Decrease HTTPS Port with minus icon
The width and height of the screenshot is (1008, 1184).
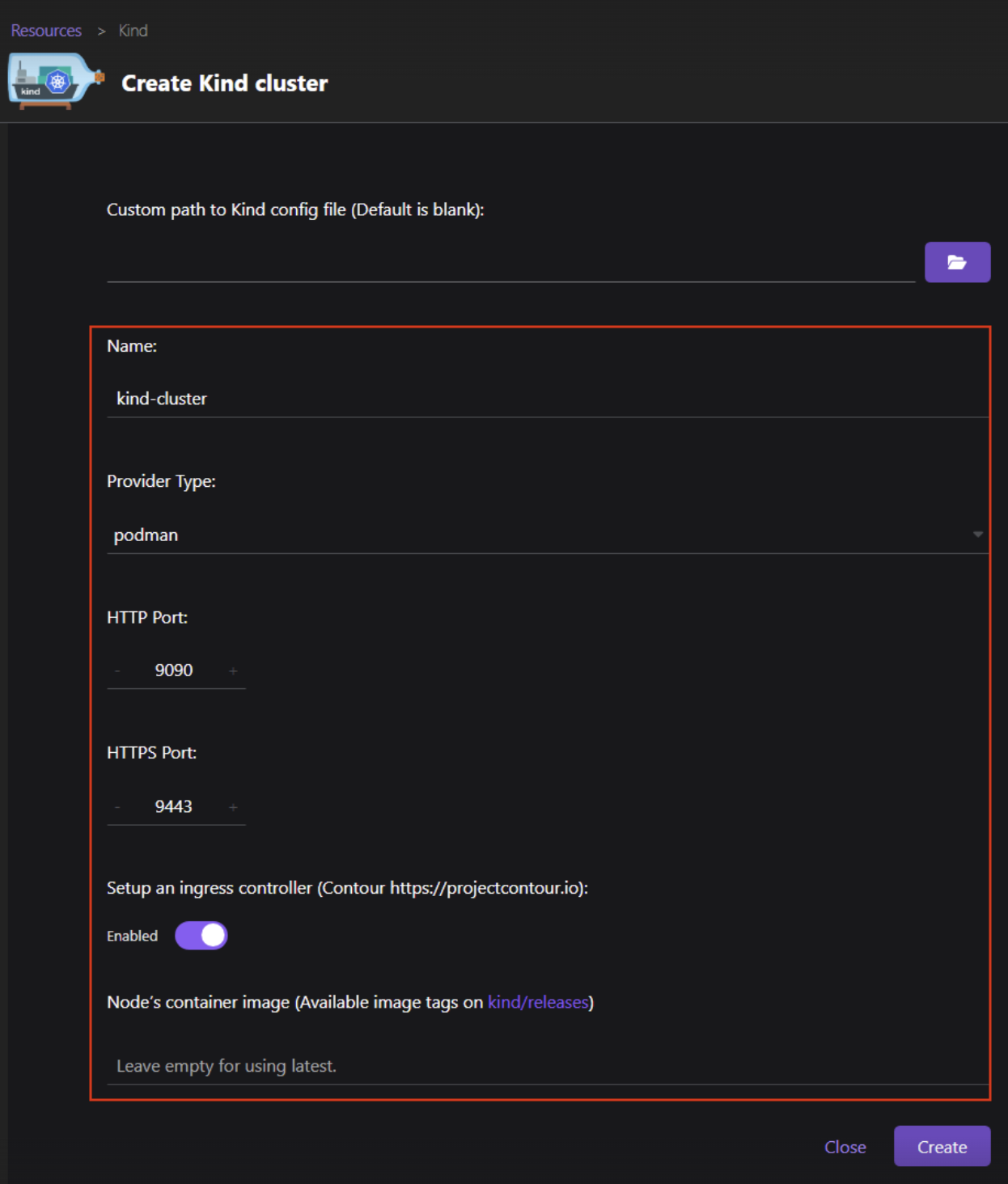coord(117,807)
